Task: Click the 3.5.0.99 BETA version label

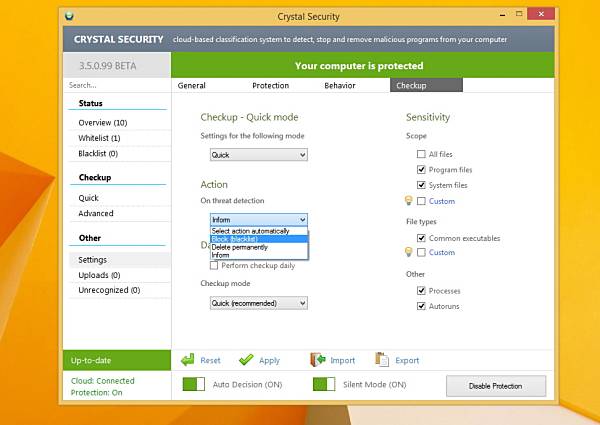Action: [x=108, y=66]
